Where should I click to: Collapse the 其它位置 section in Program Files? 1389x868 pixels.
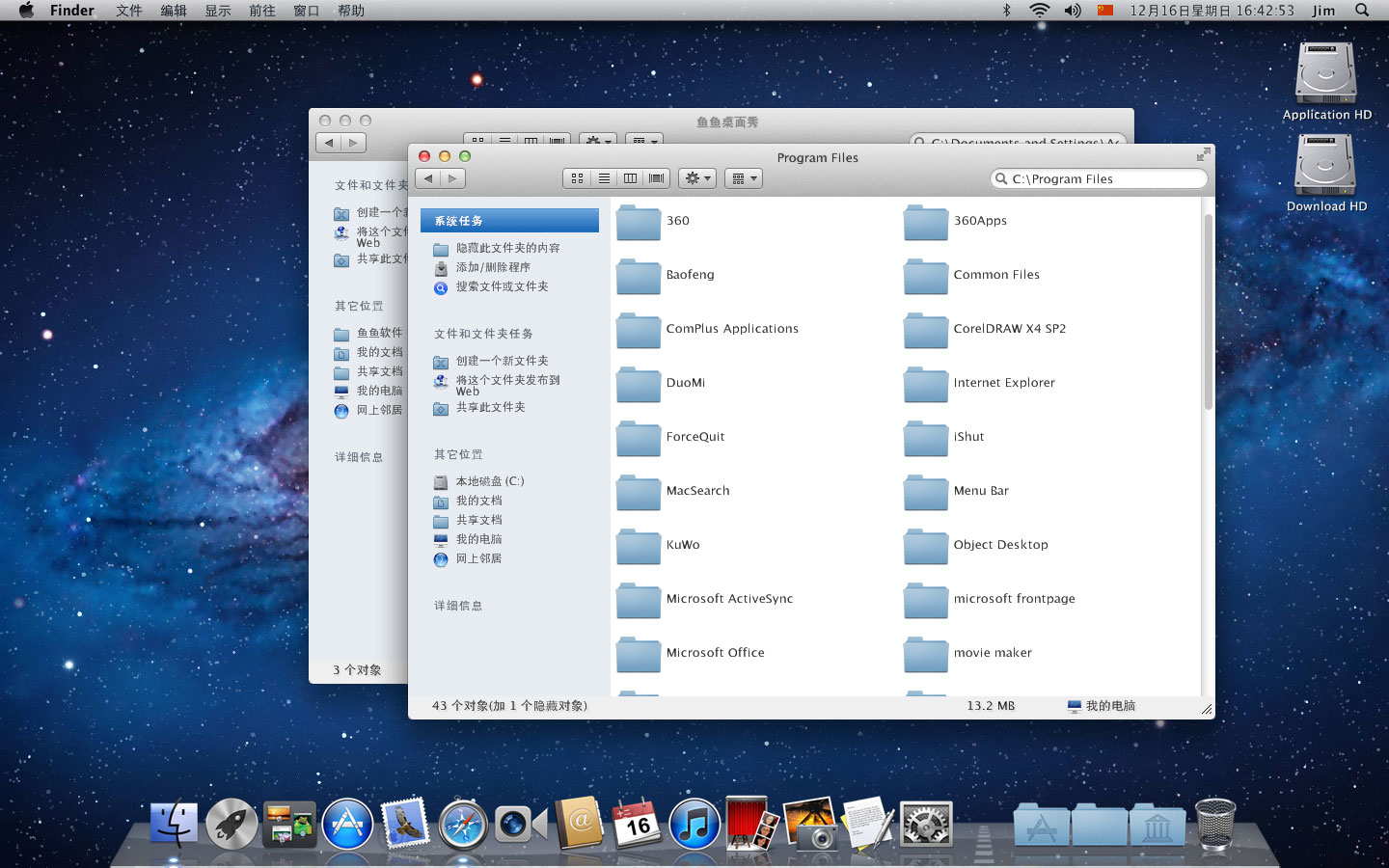pos(458,454)
